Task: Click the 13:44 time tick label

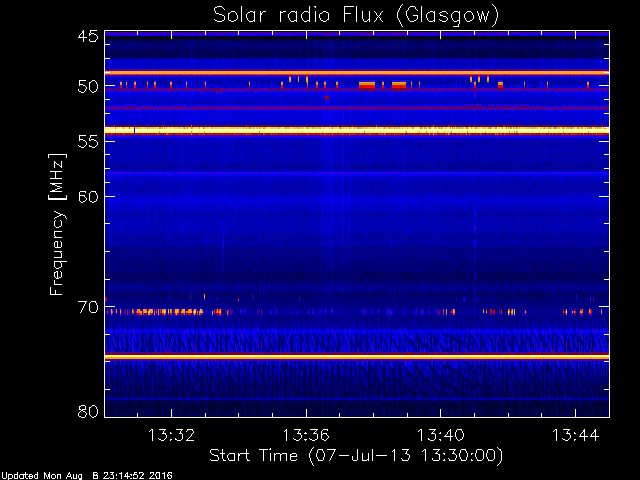Action: tap(576, 435)
